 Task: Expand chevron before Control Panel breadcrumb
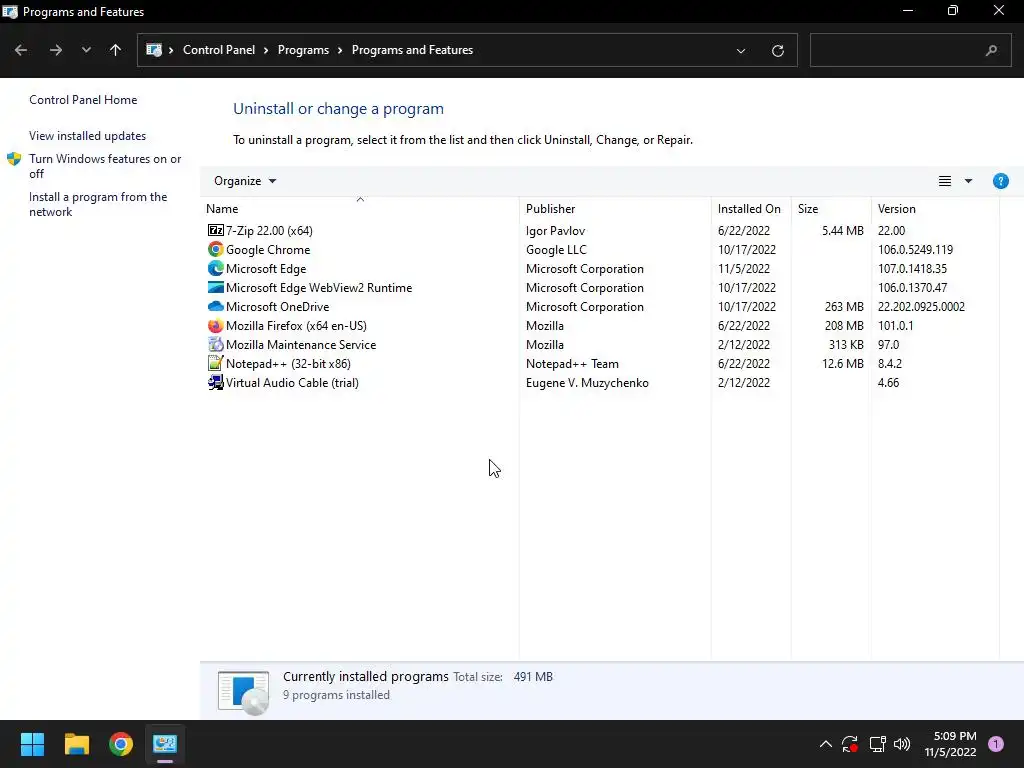(x=171, y=50)
